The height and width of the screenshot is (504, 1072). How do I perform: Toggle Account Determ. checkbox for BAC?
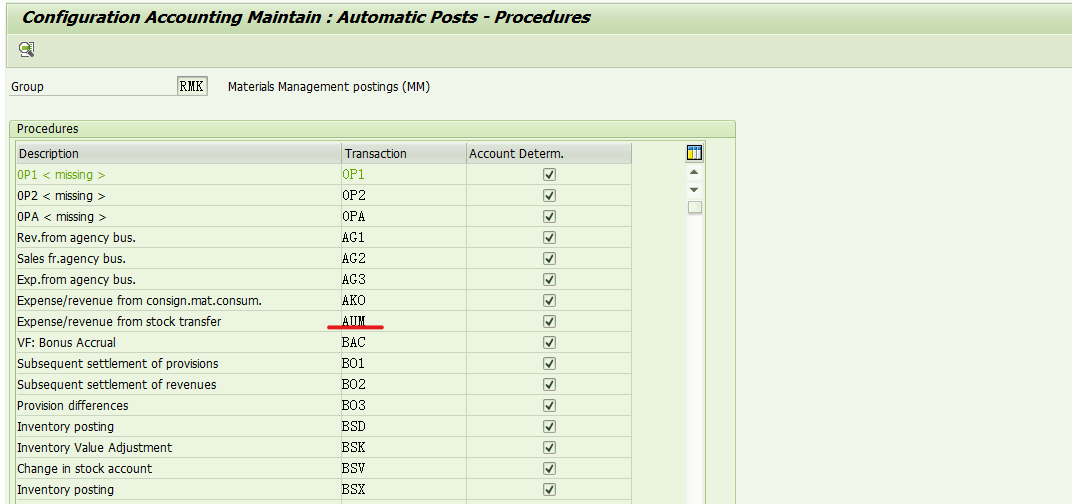549,343
